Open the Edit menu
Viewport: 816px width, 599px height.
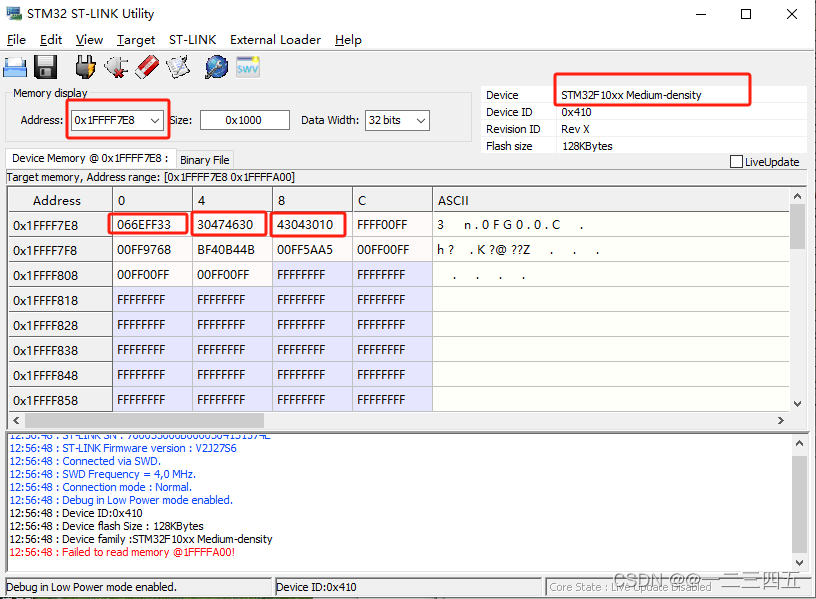tap(50, 40)
